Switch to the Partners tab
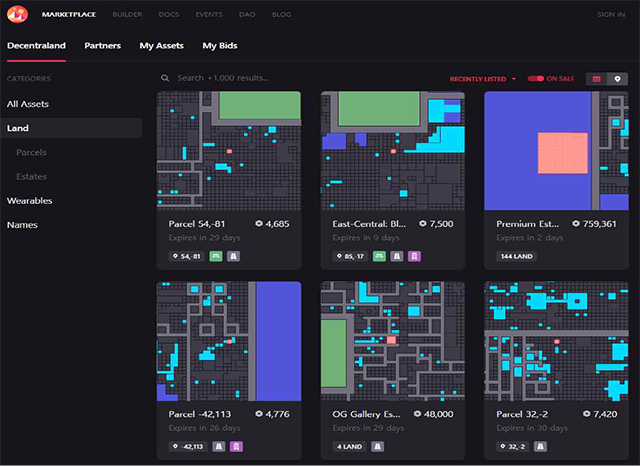 102,46
